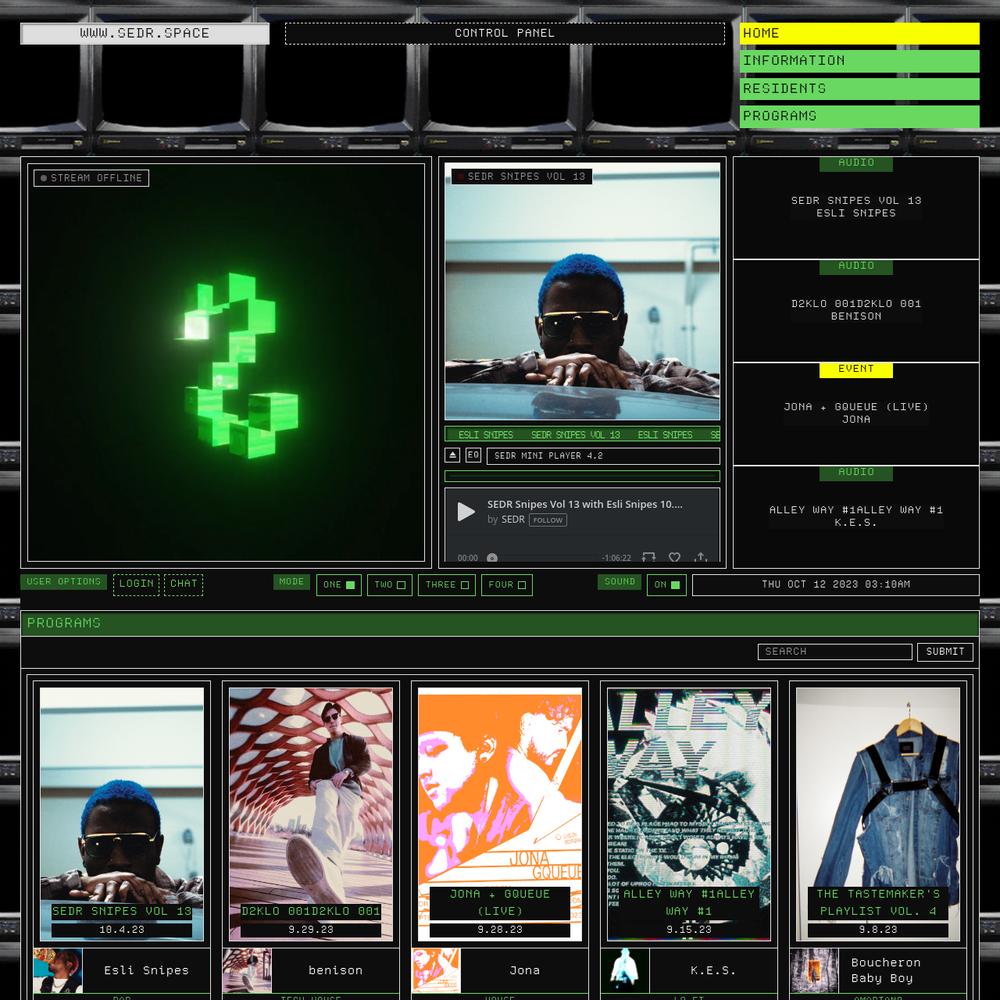Open The Tastemaker's Playlist Vol. 4 card
This screenshot has height=1000, width=1000.
point(878,814)
